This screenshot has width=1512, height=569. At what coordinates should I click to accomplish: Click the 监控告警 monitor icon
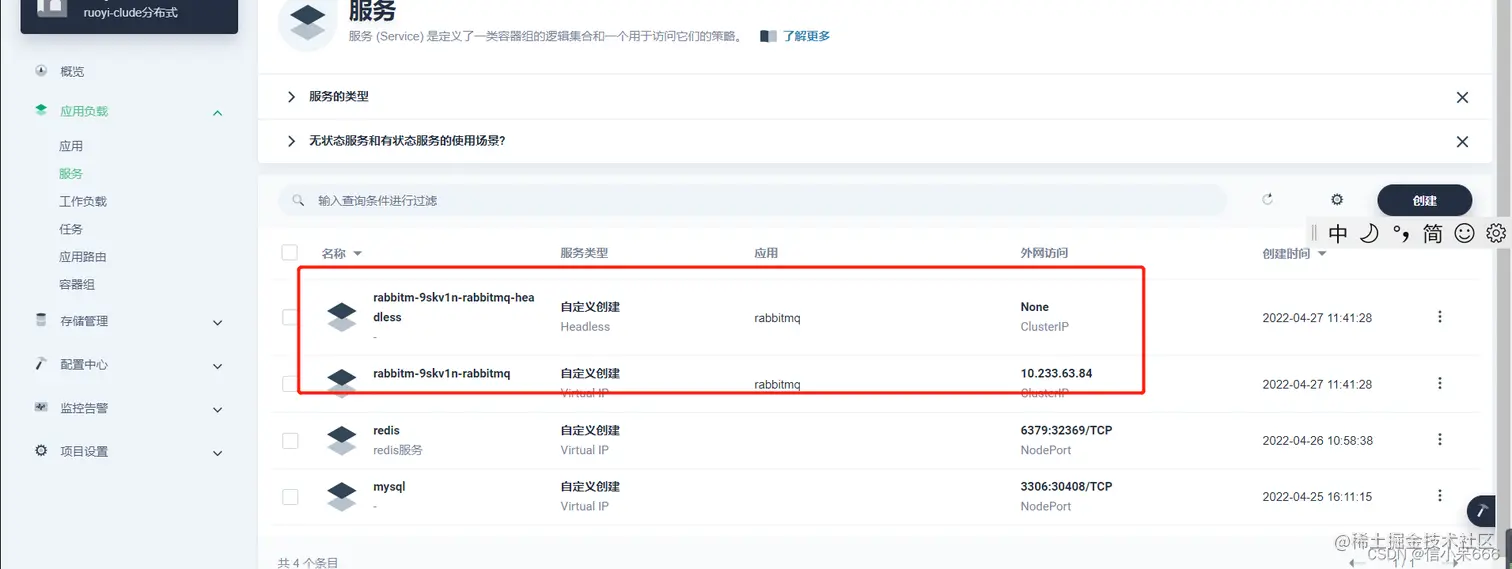(x=41, y=407)
